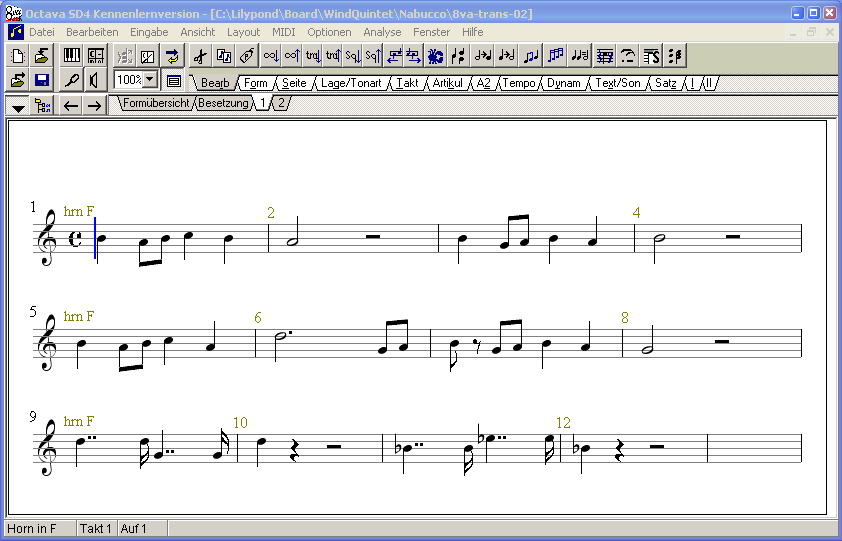842x541 pixels.
Task: Open the Fenster menu
Action: pos(431,32)
